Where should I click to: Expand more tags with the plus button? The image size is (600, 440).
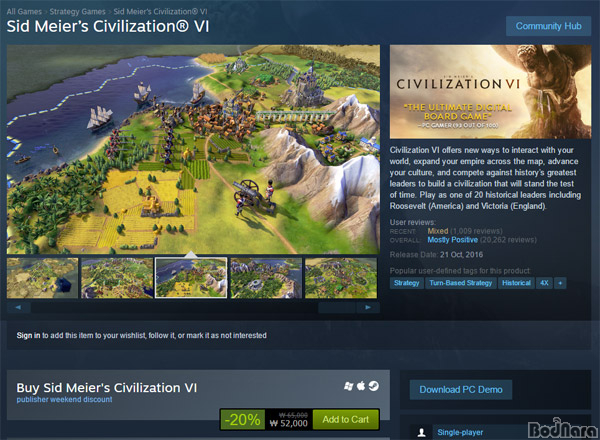560,283
